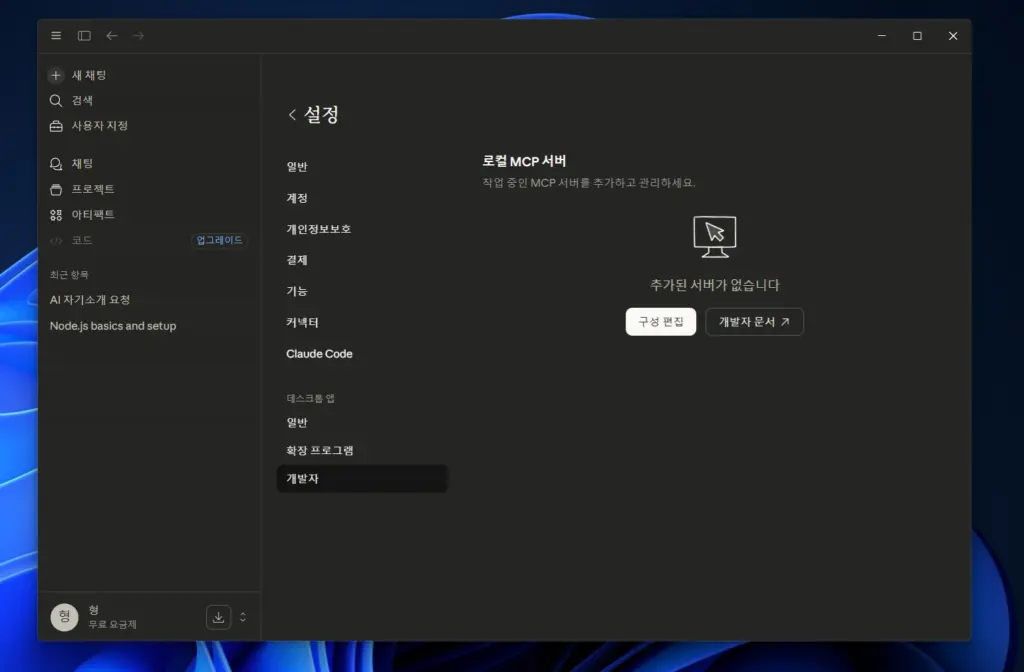Open the Claude Code settings tab

click(362, 354)
